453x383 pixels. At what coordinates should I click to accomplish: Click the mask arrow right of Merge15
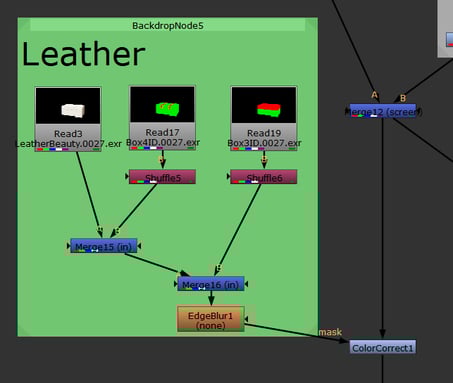pos(139,246)
